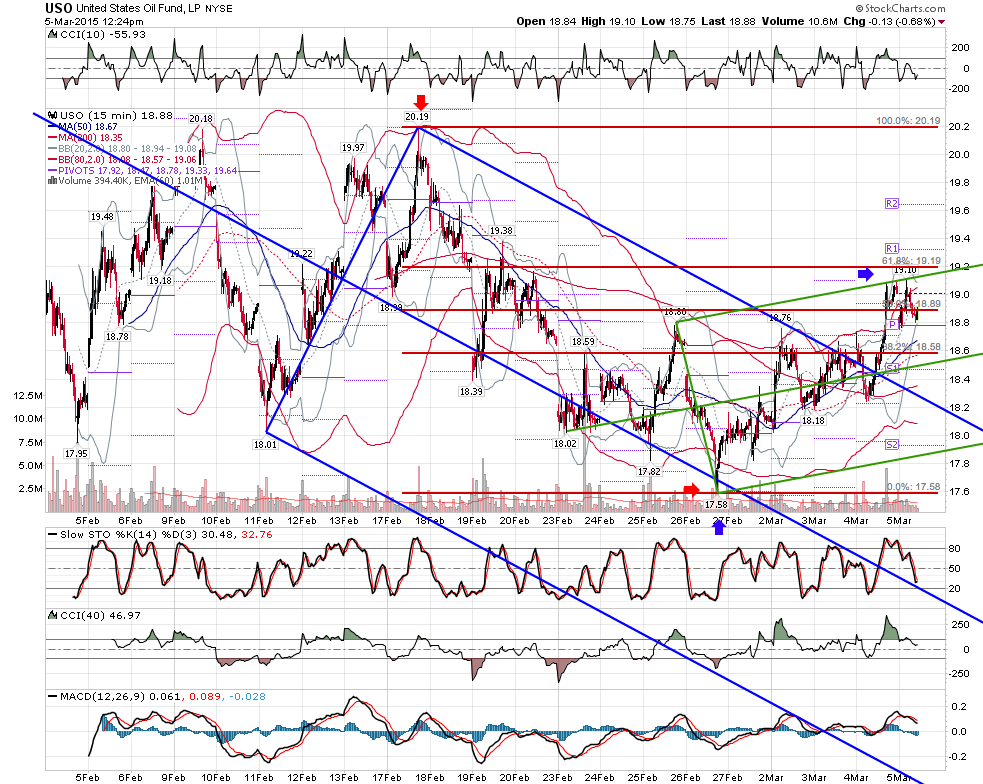Click the red down triangle after Chg
Image resolution: width=983 pixels, height=784 pixels.
pos(942,22)
